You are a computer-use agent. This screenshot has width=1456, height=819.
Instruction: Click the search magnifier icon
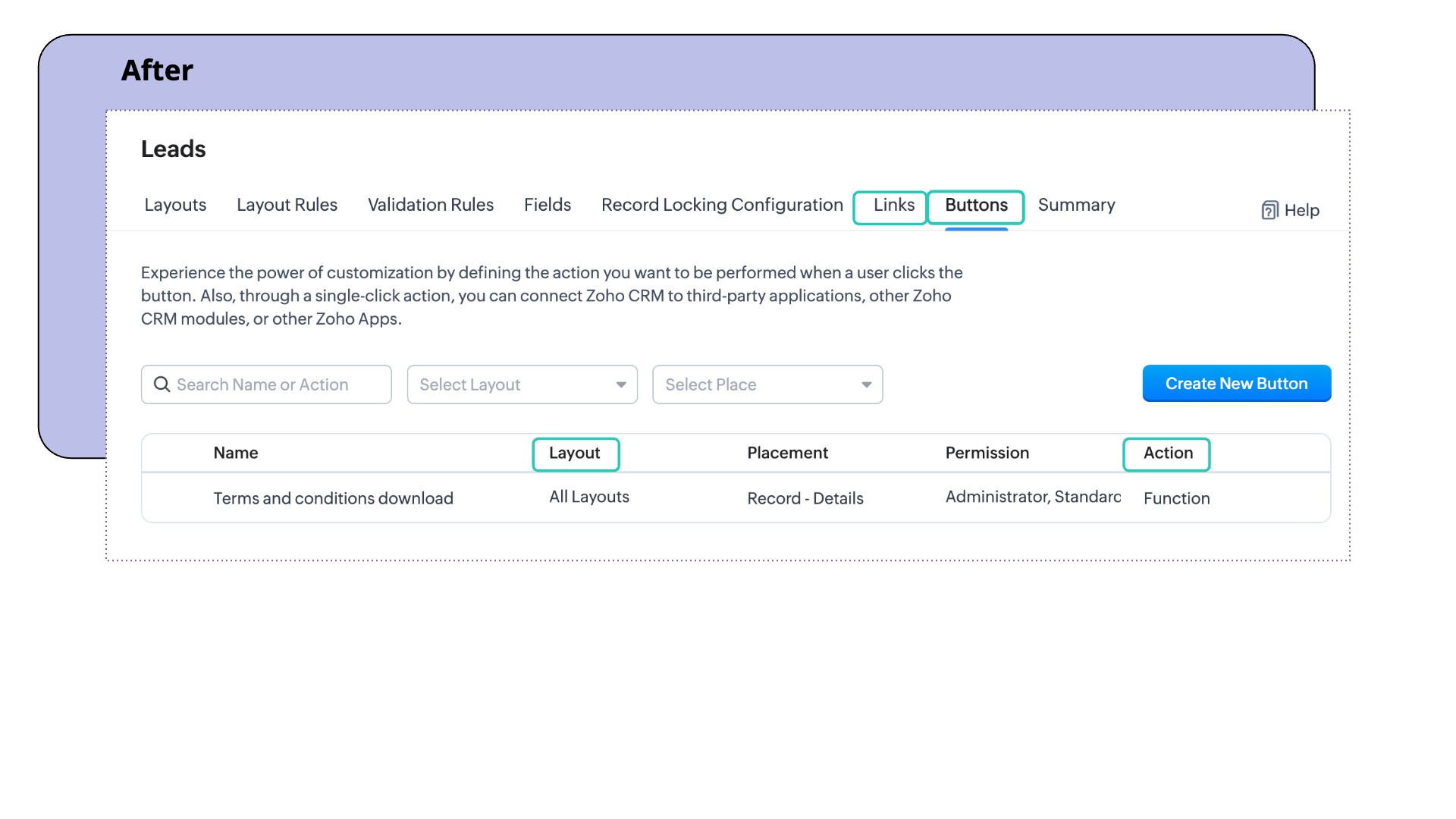click(x=162, y=384)
